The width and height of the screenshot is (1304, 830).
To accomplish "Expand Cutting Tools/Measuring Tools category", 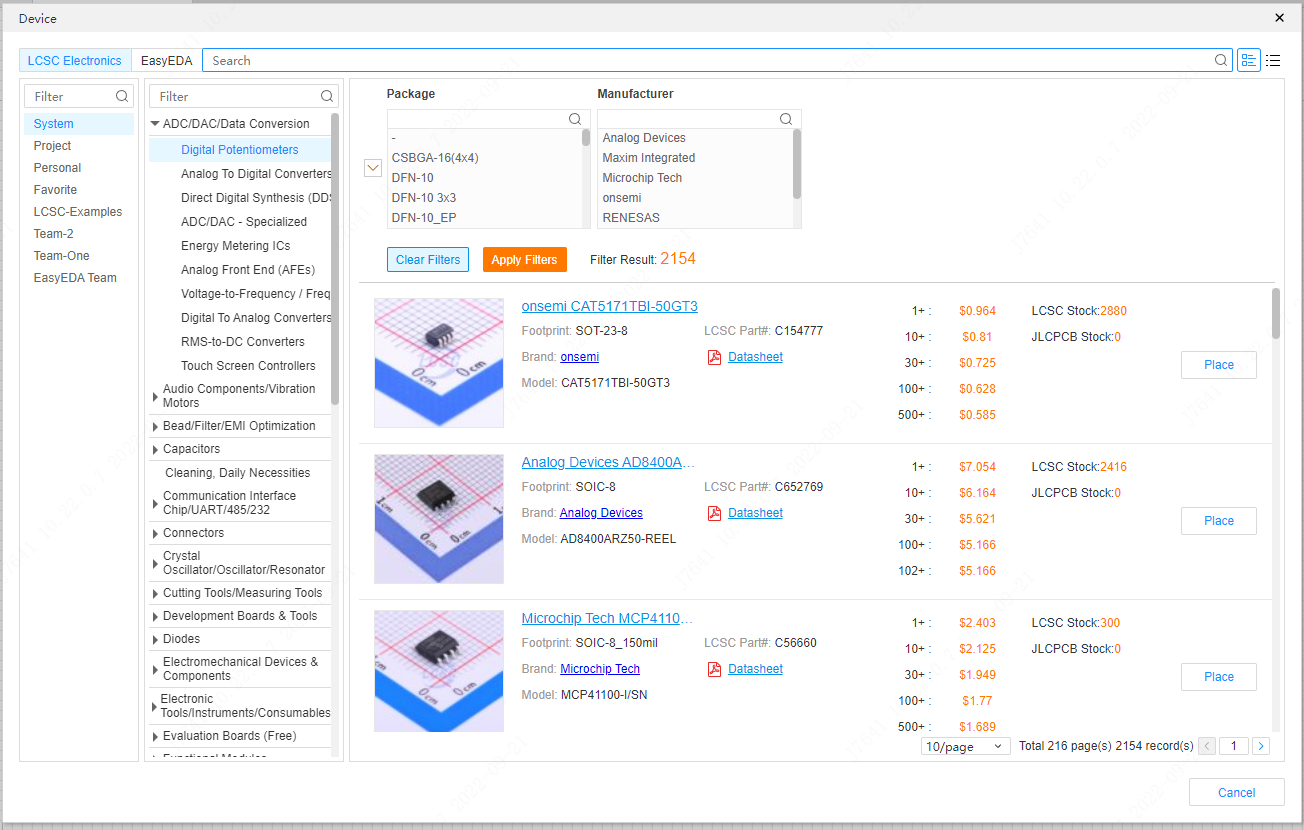I will (x=155, y=593).
